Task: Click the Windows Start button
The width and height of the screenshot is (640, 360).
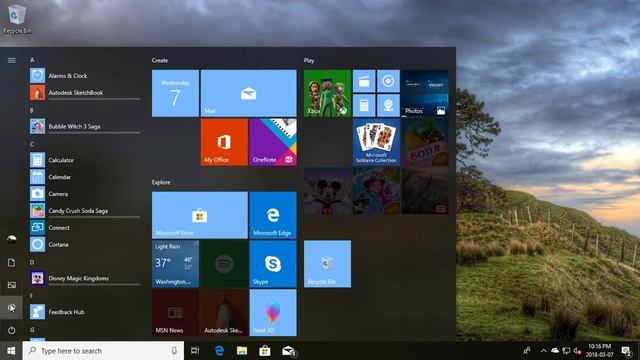Action: coord(11,351)
